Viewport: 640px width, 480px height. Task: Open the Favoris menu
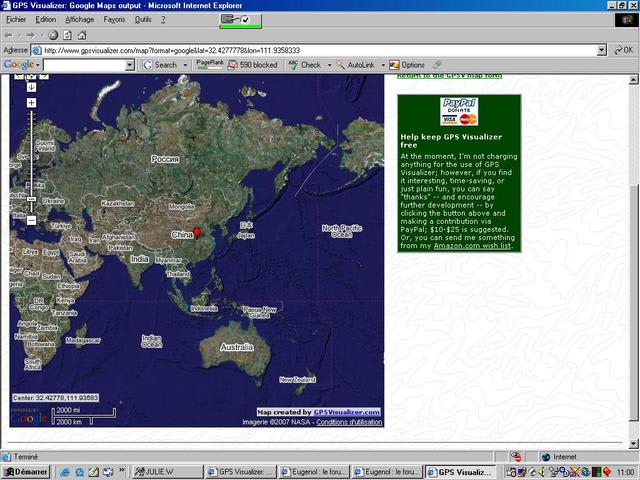[115, 19]
